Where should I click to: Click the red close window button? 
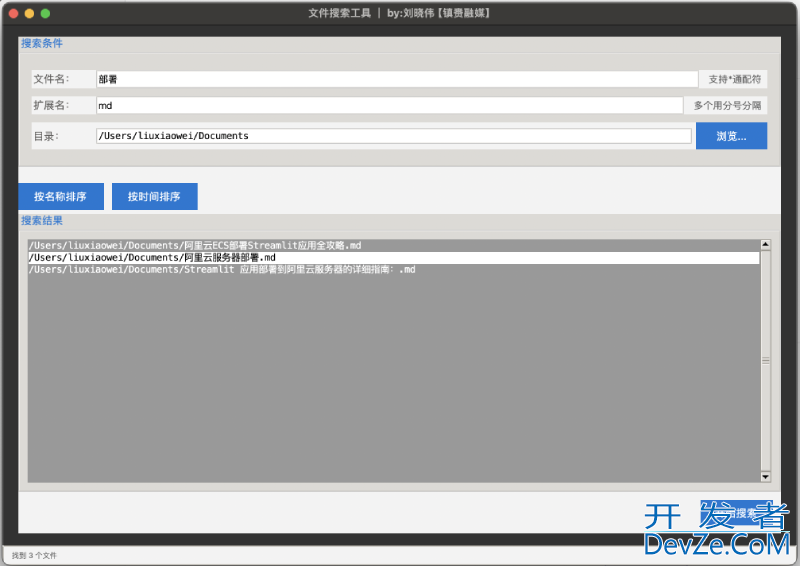pyautogui.click(x=14, y=13)
